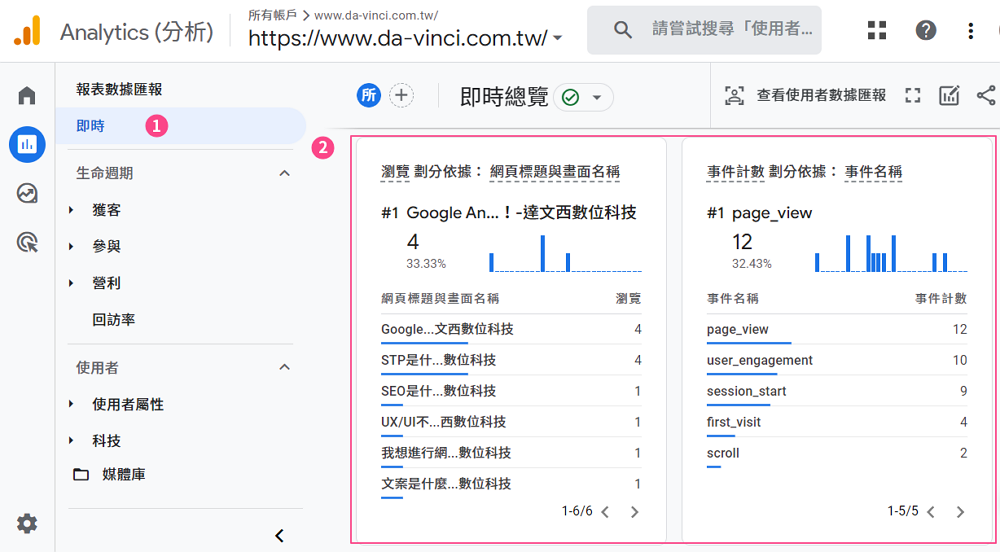
Task: Click the 媒體庫 folder icon
Action: (x=81, y=474)
